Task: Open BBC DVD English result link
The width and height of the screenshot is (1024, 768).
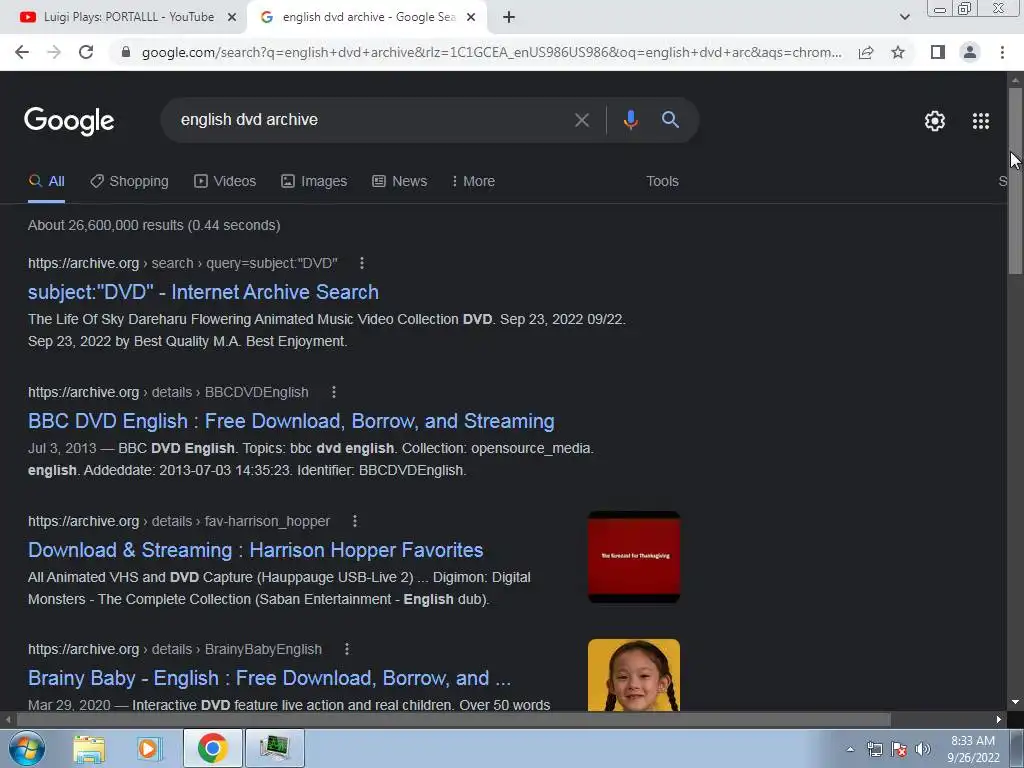Action: [x=291, y=421]
